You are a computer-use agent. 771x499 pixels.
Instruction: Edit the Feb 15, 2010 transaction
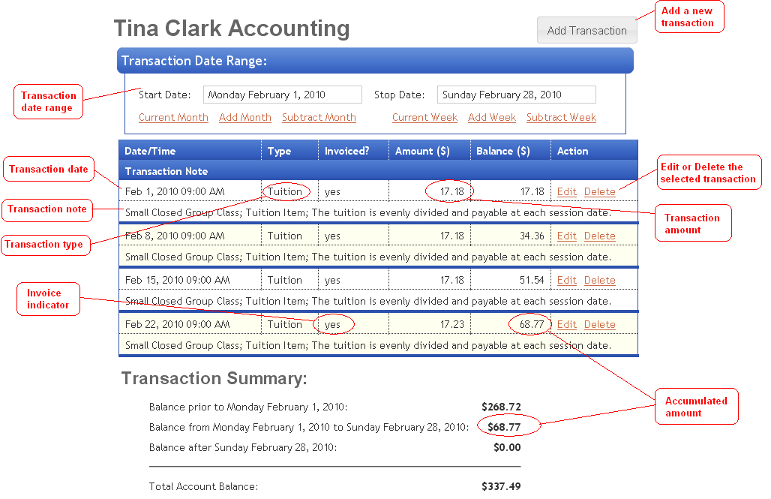pyautogui.click(x=566, y=281)
